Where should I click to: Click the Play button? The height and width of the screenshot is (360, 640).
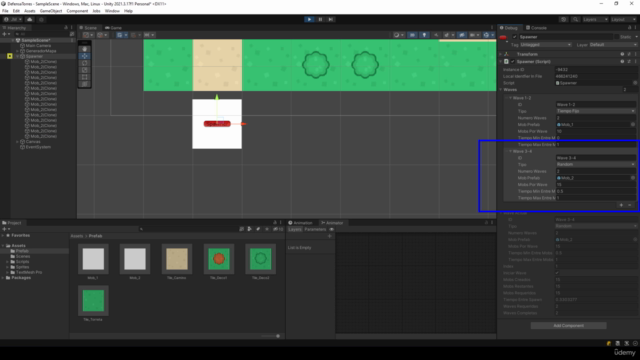(x=309, y=19)
